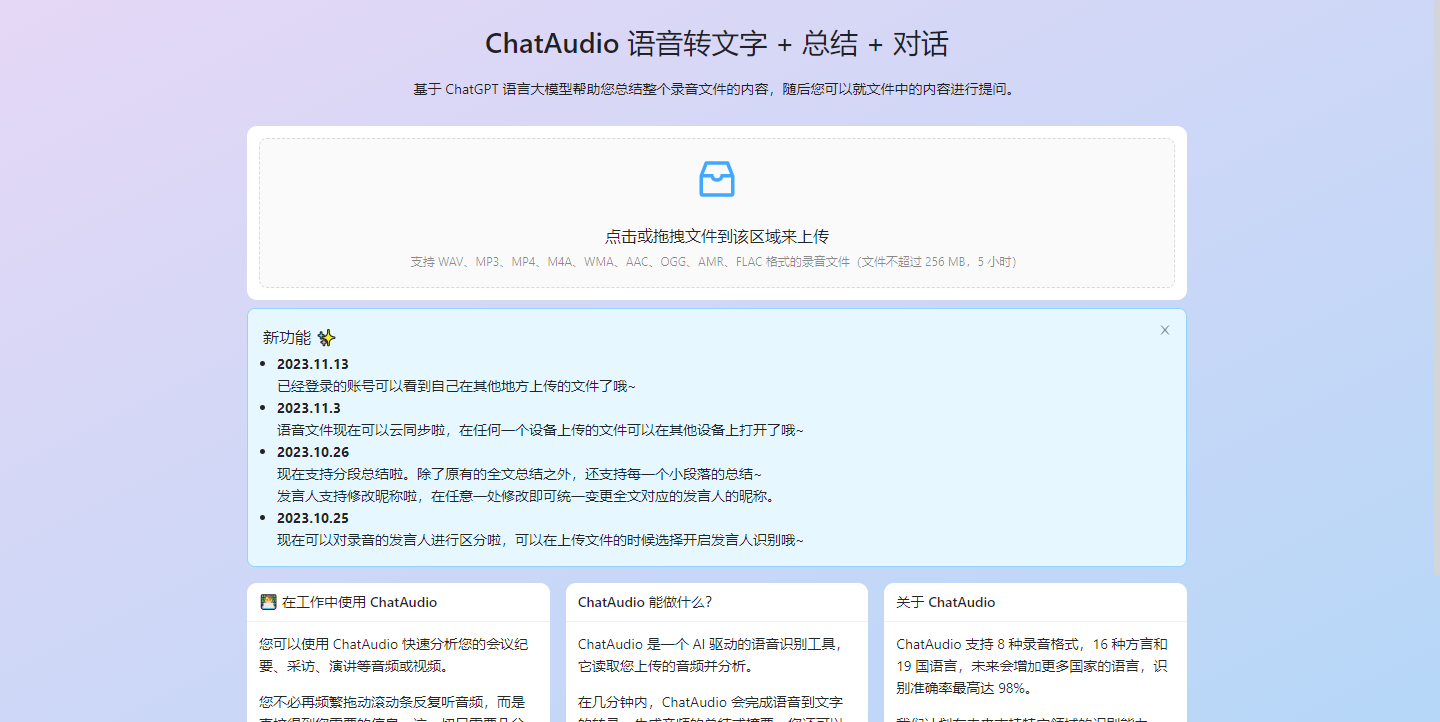Select the 2023.11.13 date entry
Screen dimensions: 1440x722
(x=313, y=364)
